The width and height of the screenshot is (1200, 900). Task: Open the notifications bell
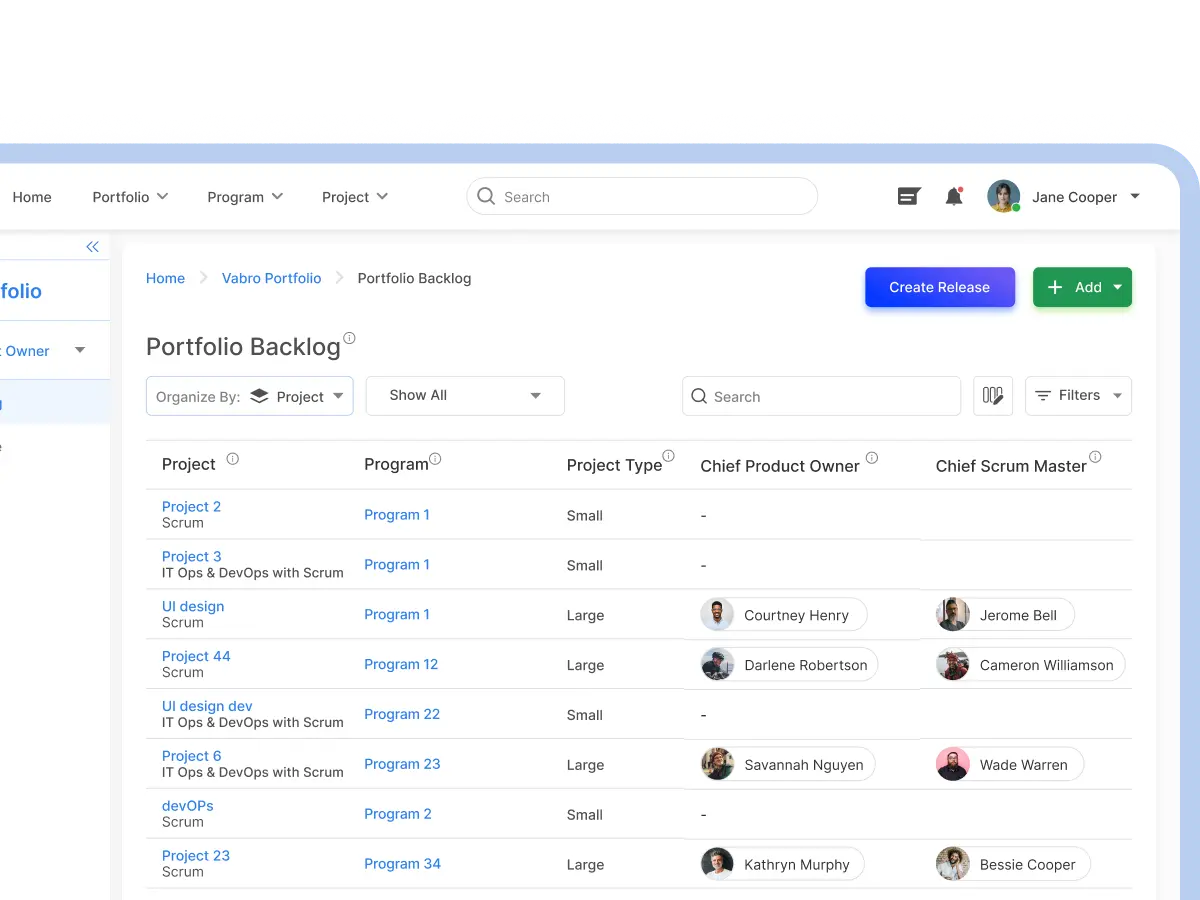(954, 196)
